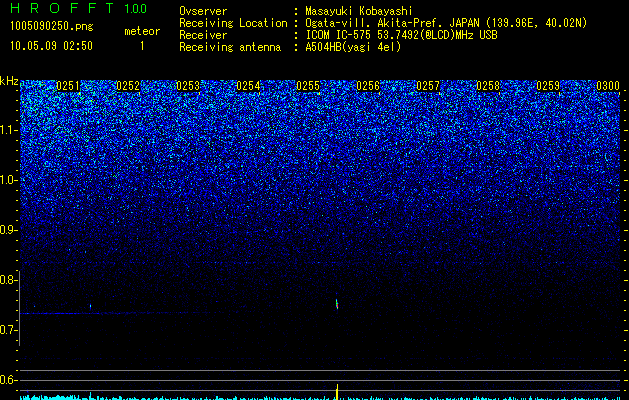Click the 0.7 kHz axis label

coord(9,330)
